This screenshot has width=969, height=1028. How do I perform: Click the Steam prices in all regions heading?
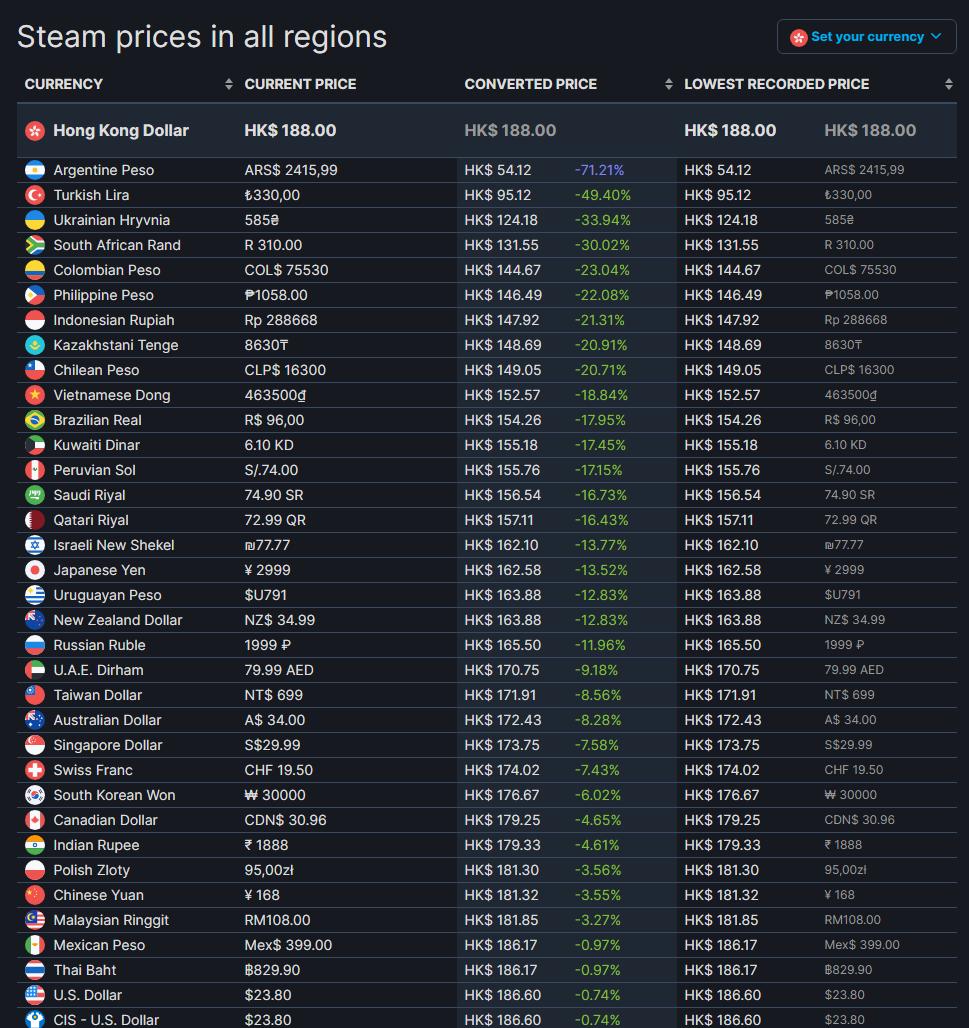[202, 37]
